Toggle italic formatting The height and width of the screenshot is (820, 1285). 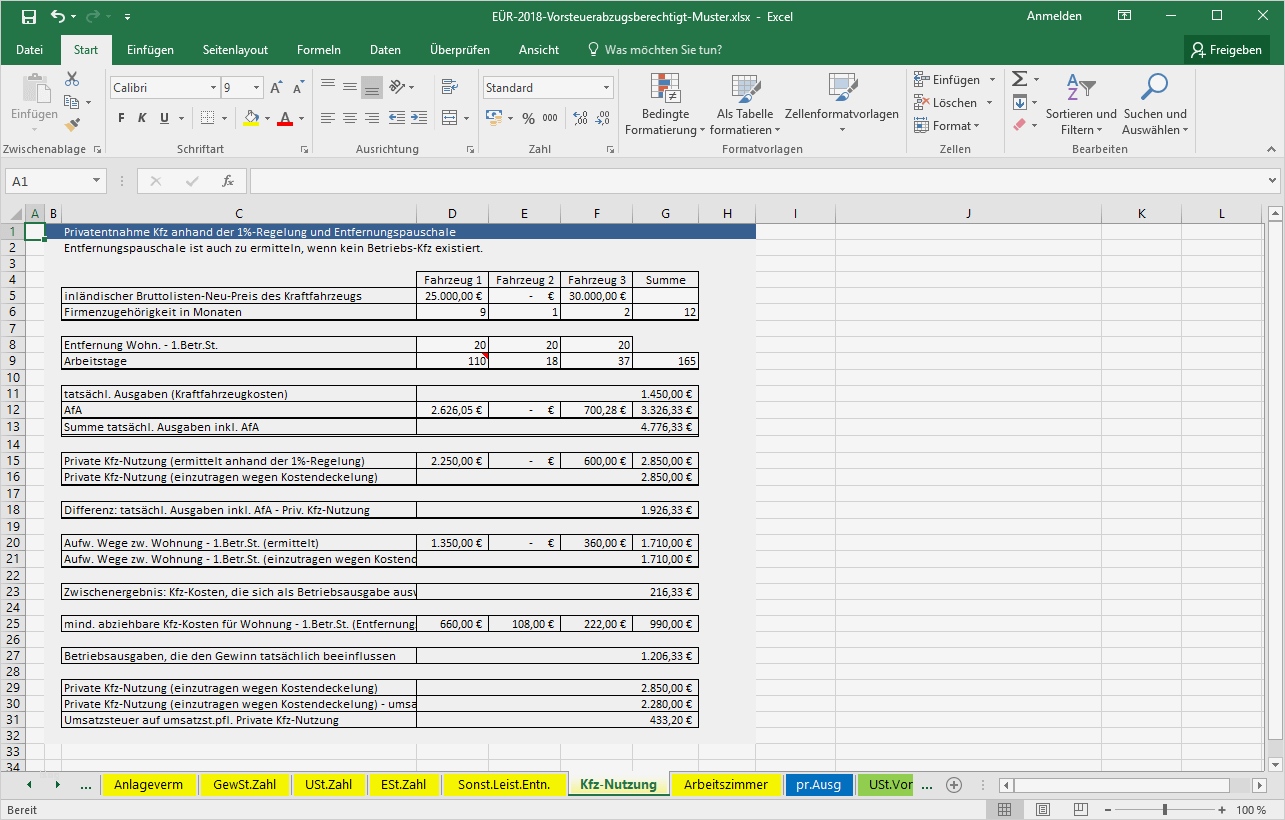142,118
